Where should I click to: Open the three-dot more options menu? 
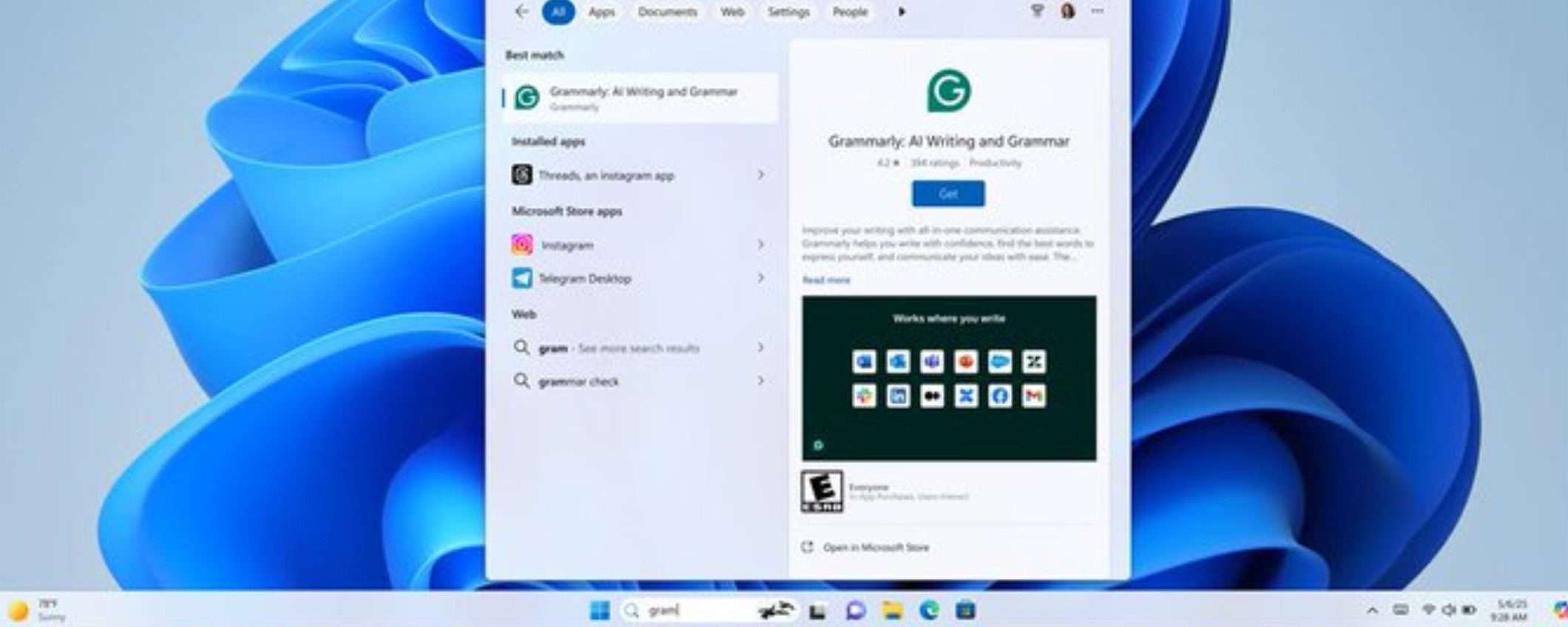point(1098,11)
